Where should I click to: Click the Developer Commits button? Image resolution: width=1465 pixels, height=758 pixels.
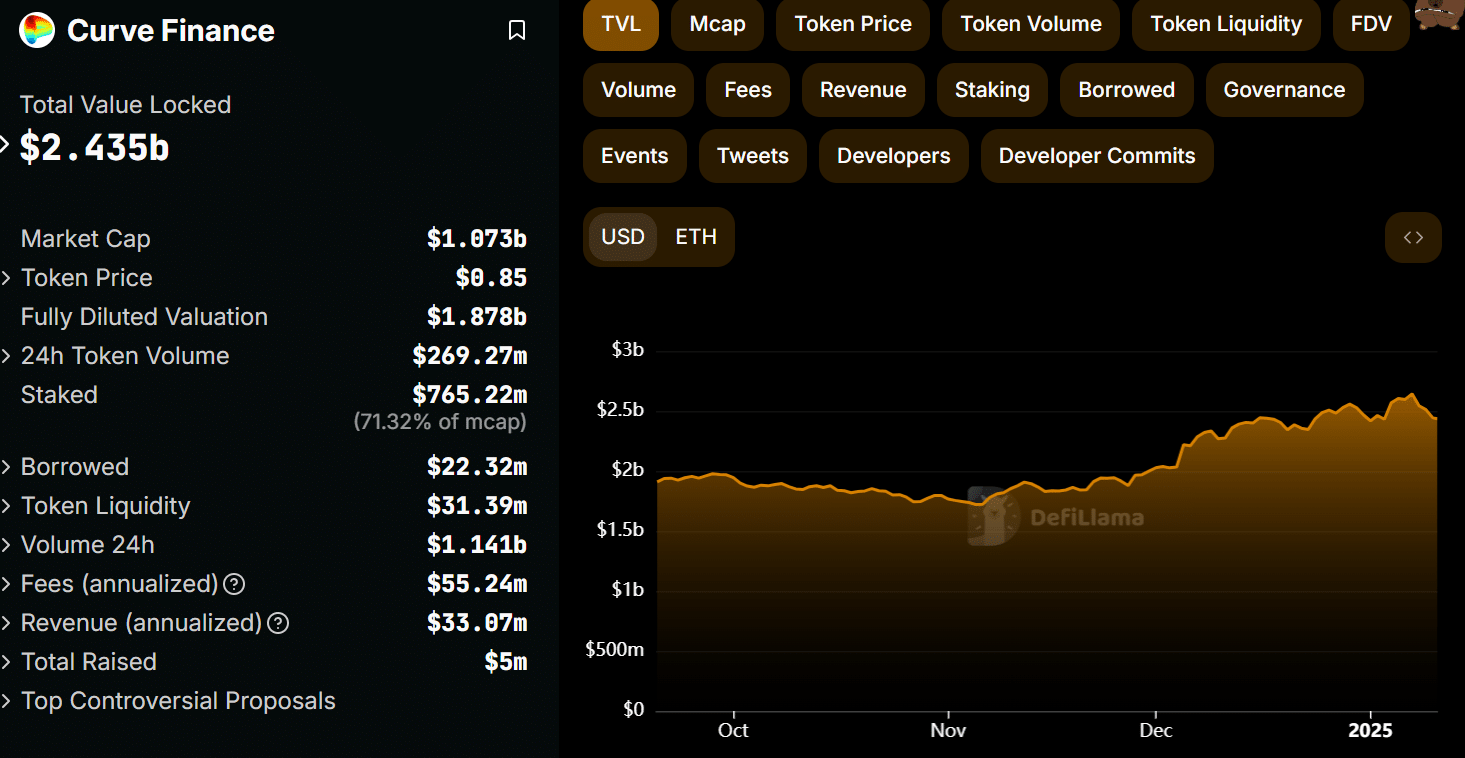[1096, 156]
